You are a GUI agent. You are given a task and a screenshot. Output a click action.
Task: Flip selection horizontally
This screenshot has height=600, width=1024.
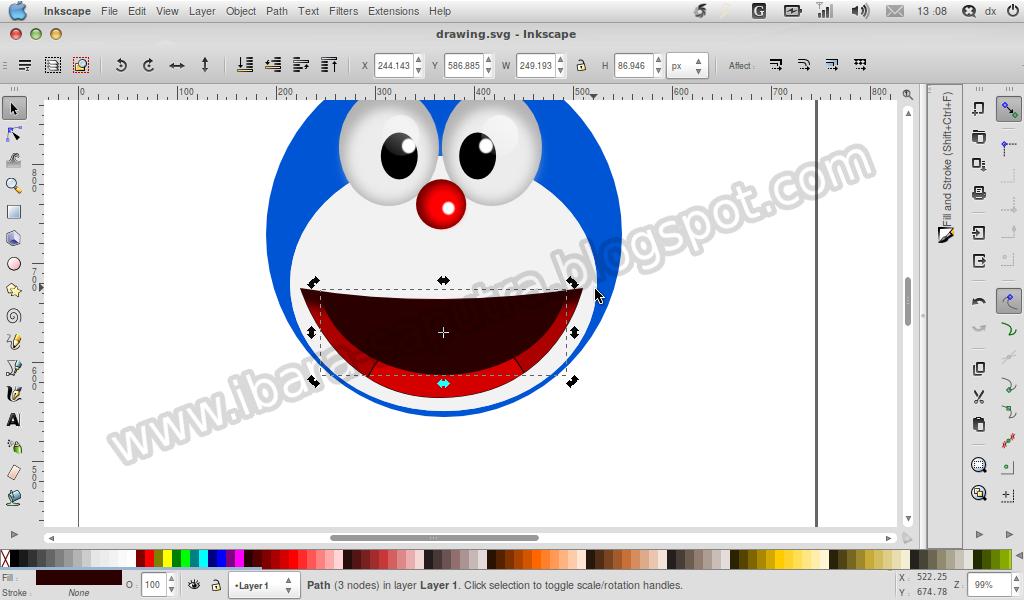(177, 65)
